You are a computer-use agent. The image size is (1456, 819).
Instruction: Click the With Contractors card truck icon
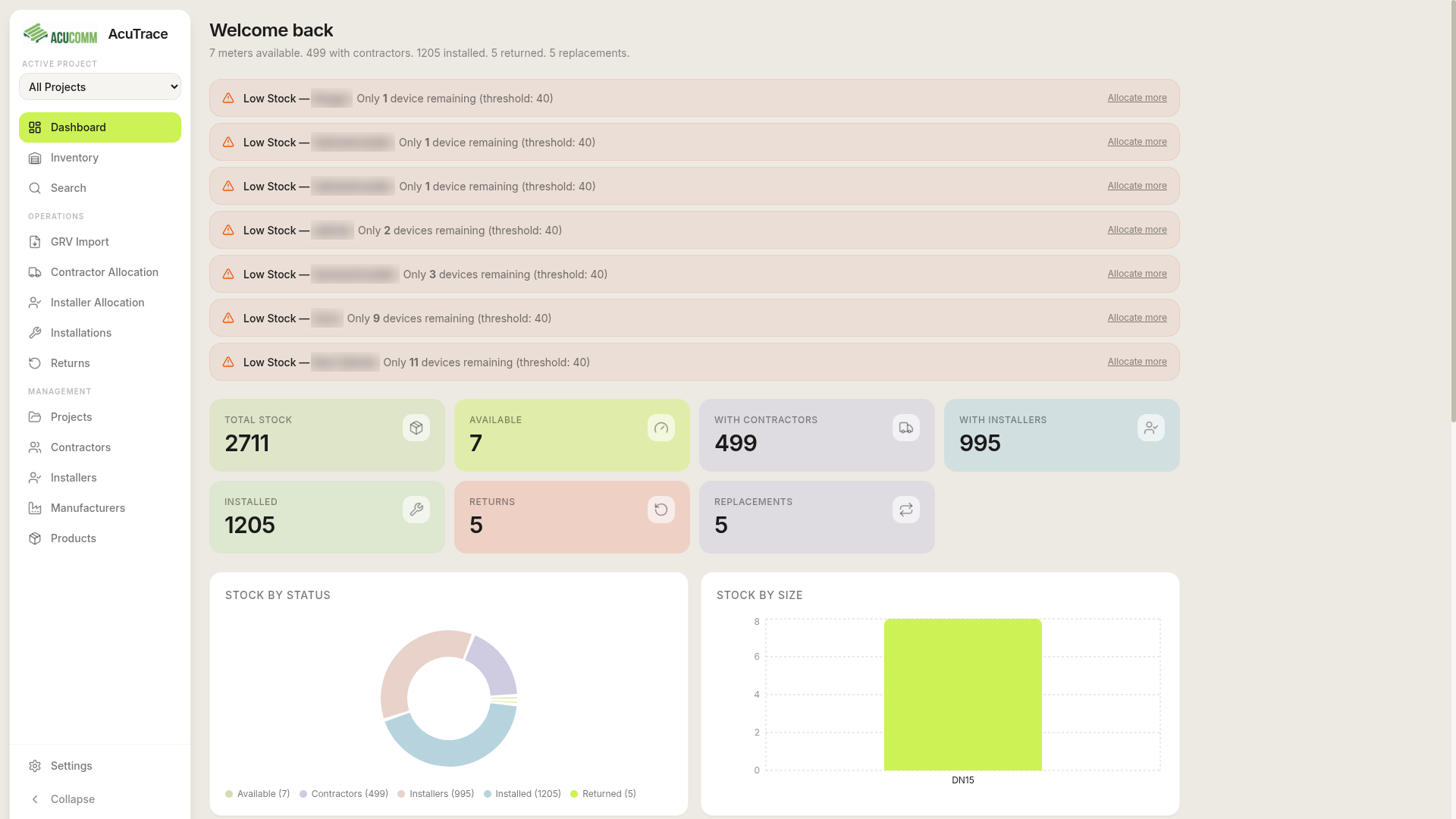tap(906, 428)
